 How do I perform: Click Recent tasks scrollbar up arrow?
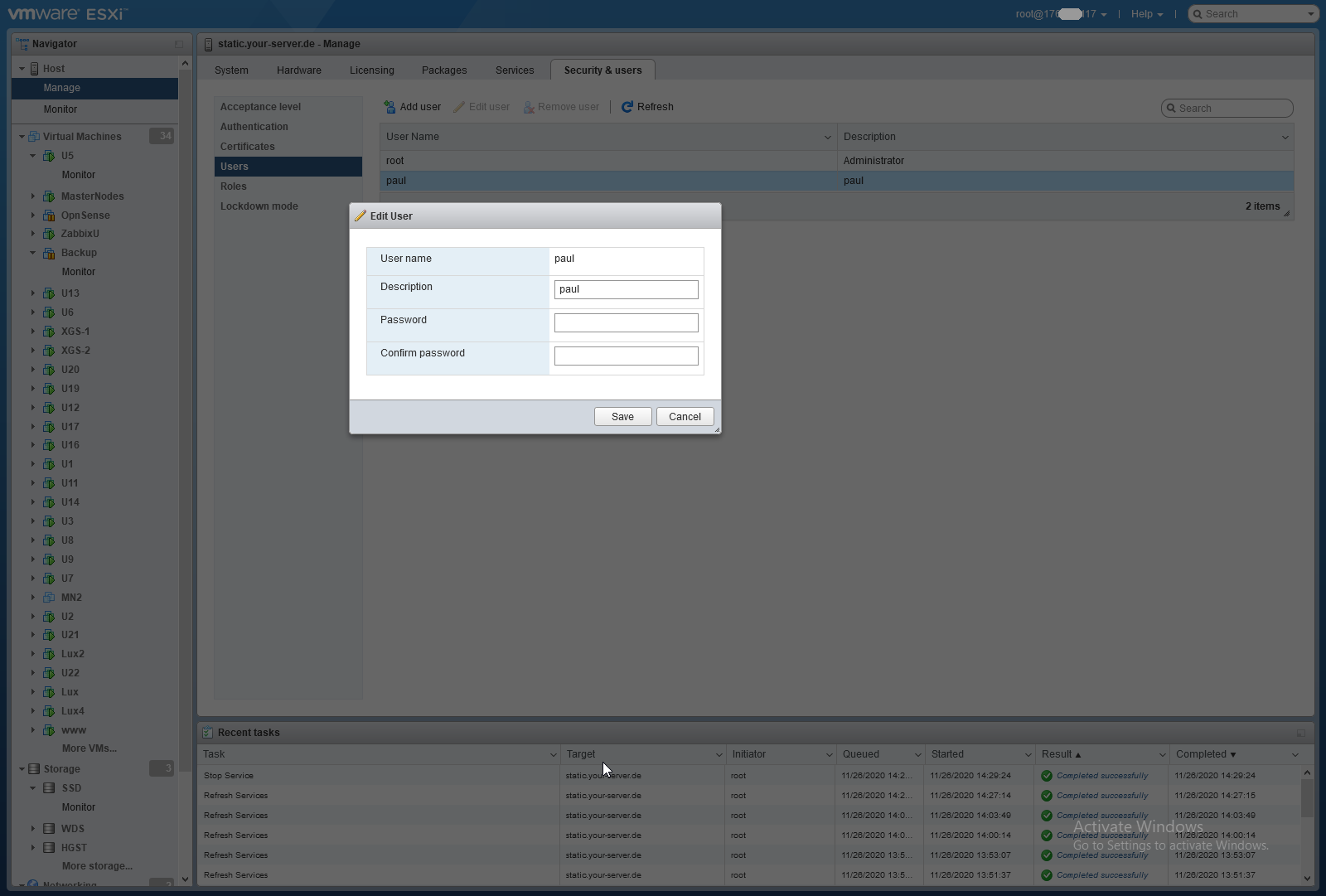point(1307,772)
